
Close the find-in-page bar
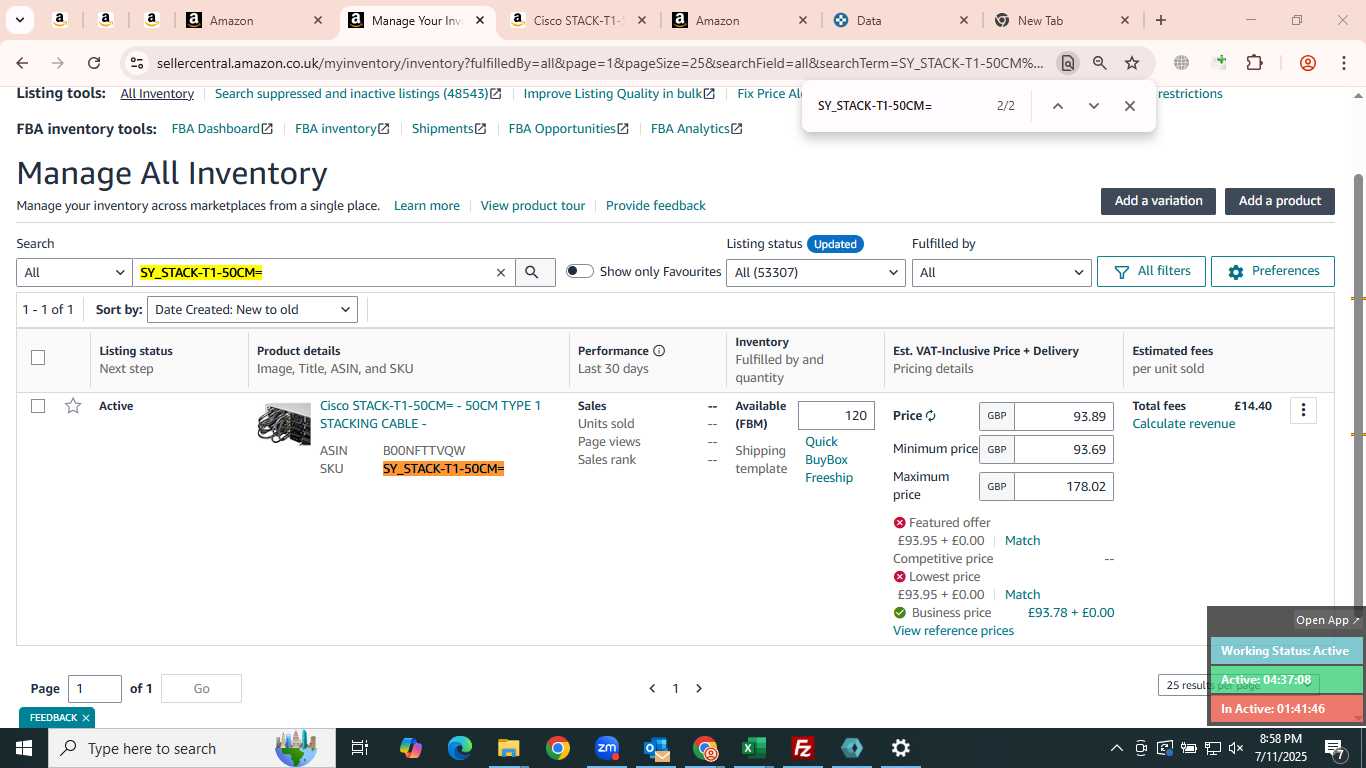click(x=1129, y=106)
